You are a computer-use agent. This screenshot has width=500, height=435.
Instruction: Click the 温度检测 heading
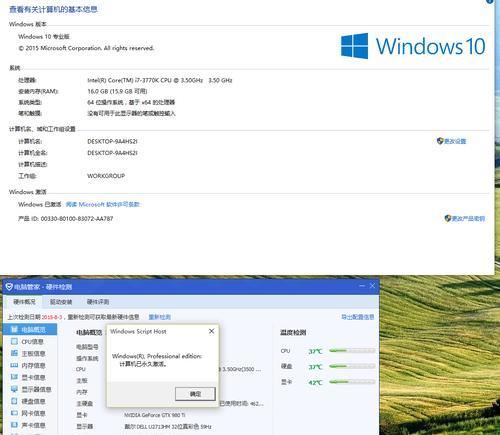[x=293, y=332]
